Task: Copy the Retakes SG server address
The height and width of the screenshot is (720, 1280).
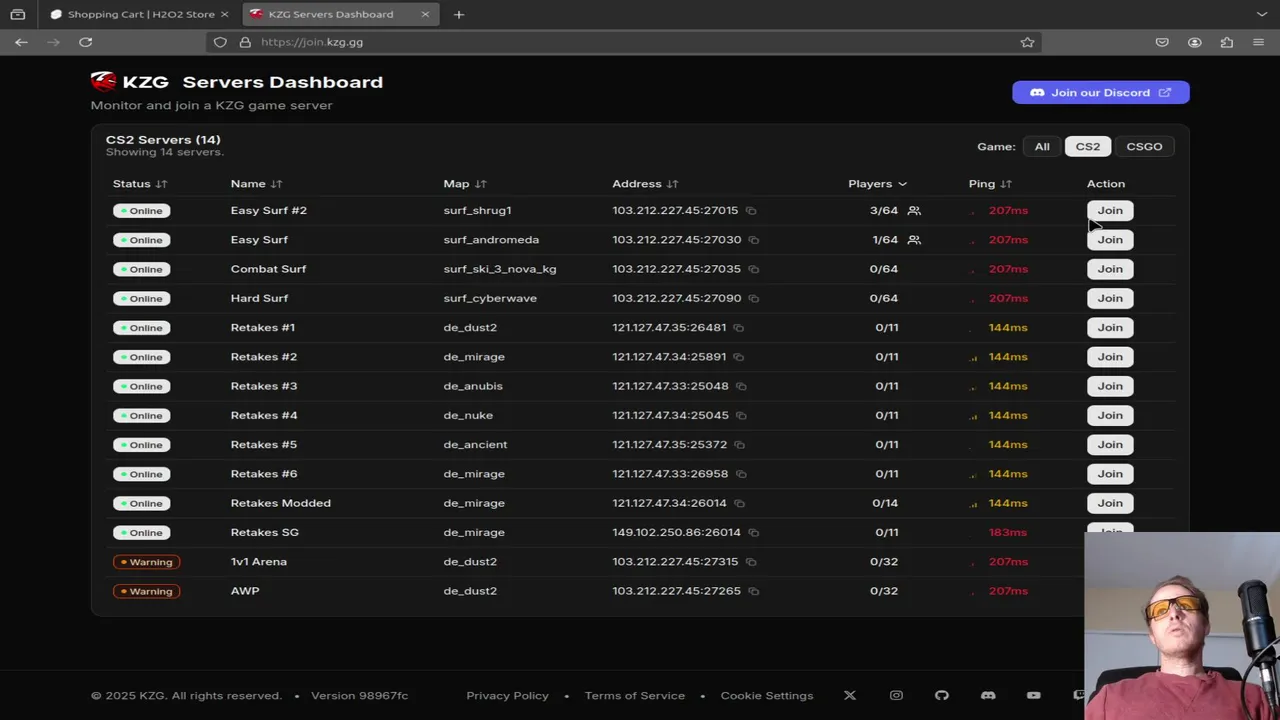Action: pos(754,533)
